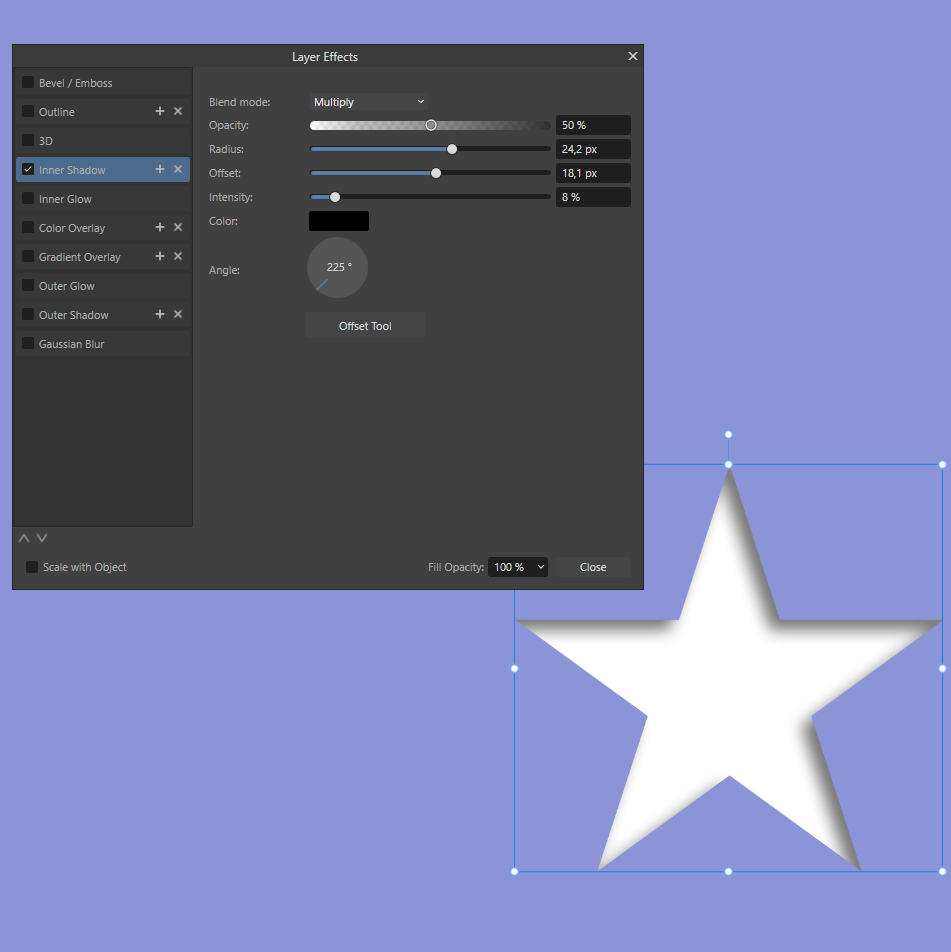Open the black shadow Color swatch
Viewport: 951px width, 952px height.
pyautogui.click(x=339, y=221)
